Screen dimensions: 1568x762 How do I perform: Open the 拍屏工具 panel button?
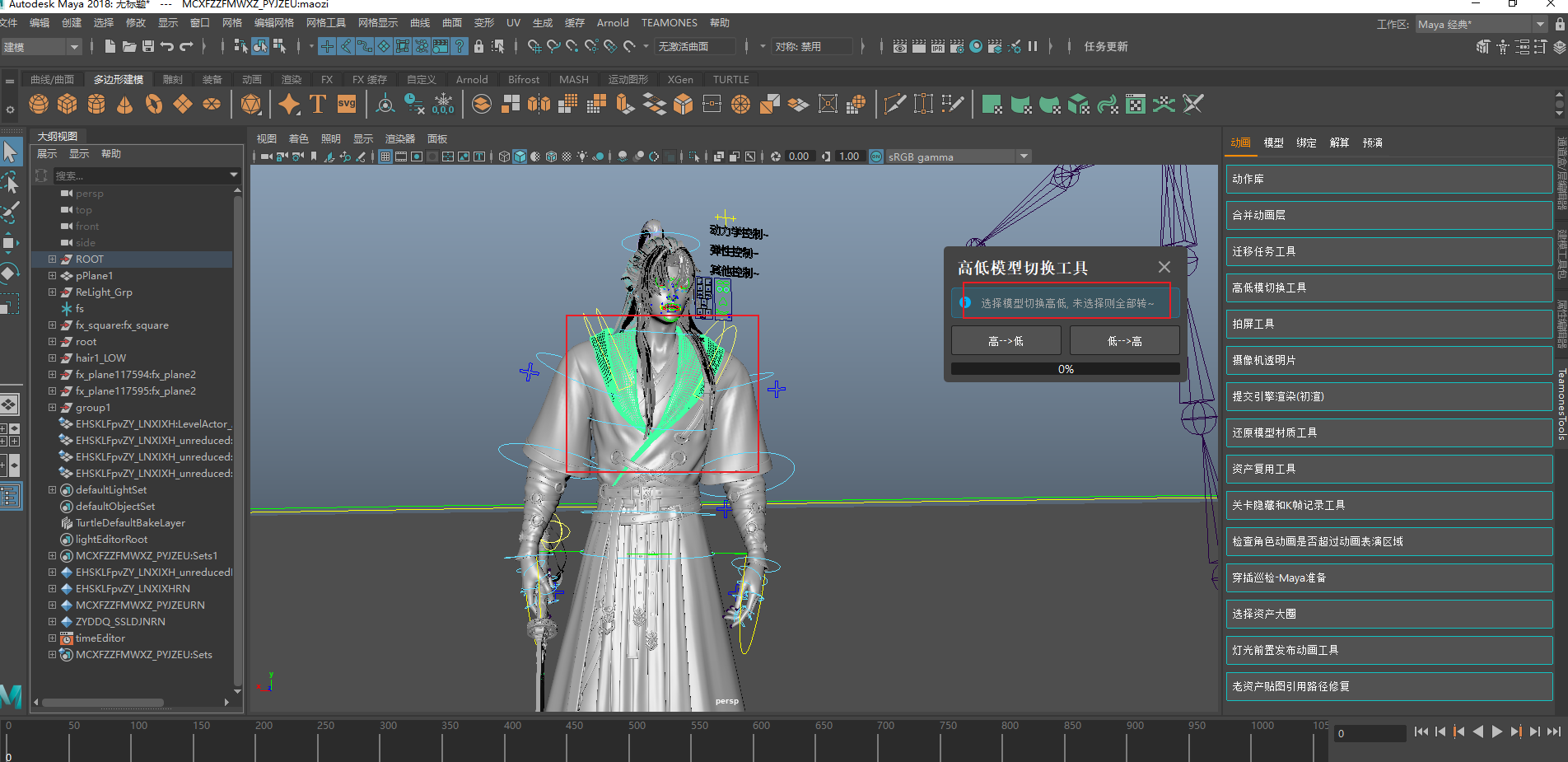(1388, 324)
